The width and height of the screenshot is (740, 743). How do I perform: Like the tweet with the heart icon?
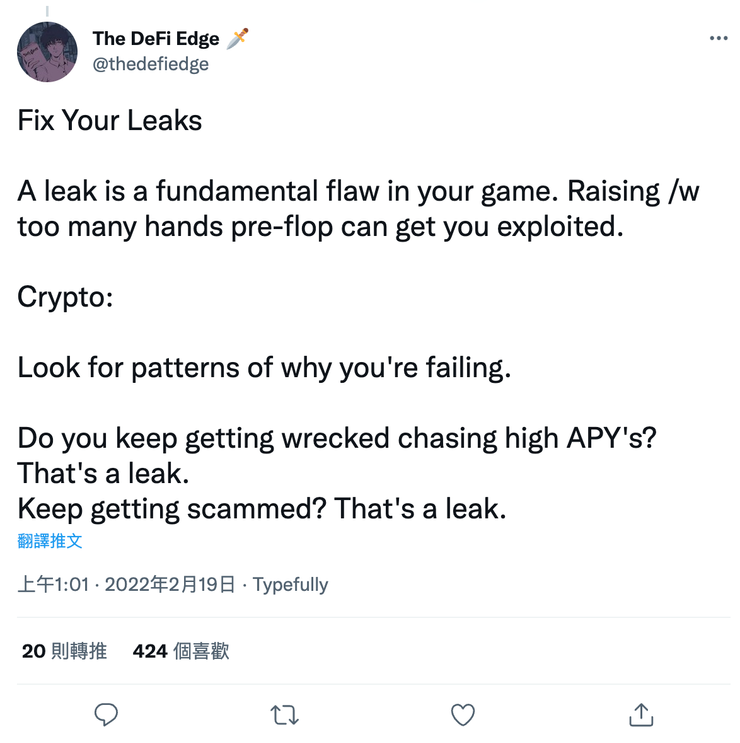click(462, 714)
